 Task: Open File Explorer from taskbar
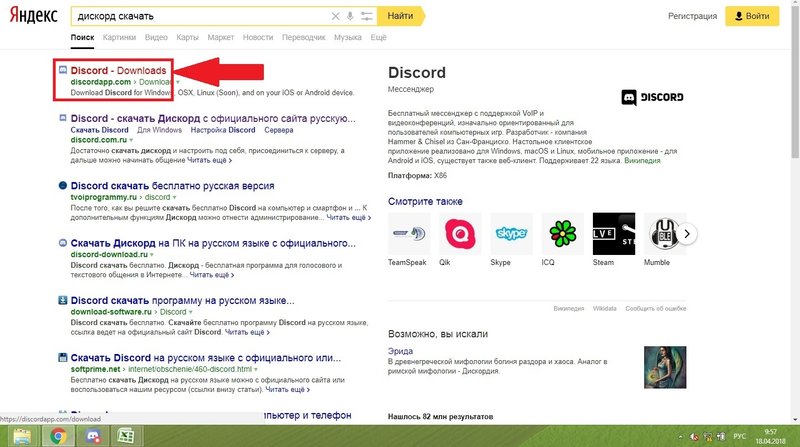[x=22, y=436]
